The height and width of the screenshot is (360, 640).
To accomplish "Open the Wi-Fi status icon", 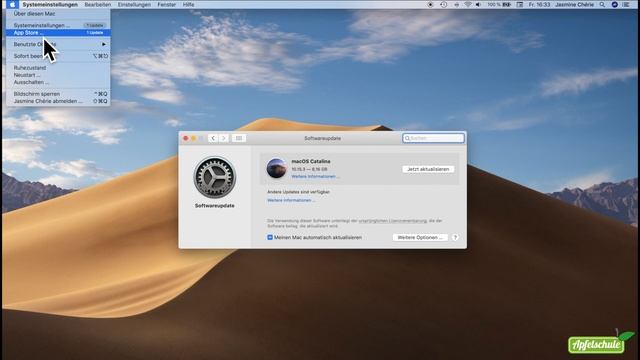I will click(468, 4).
